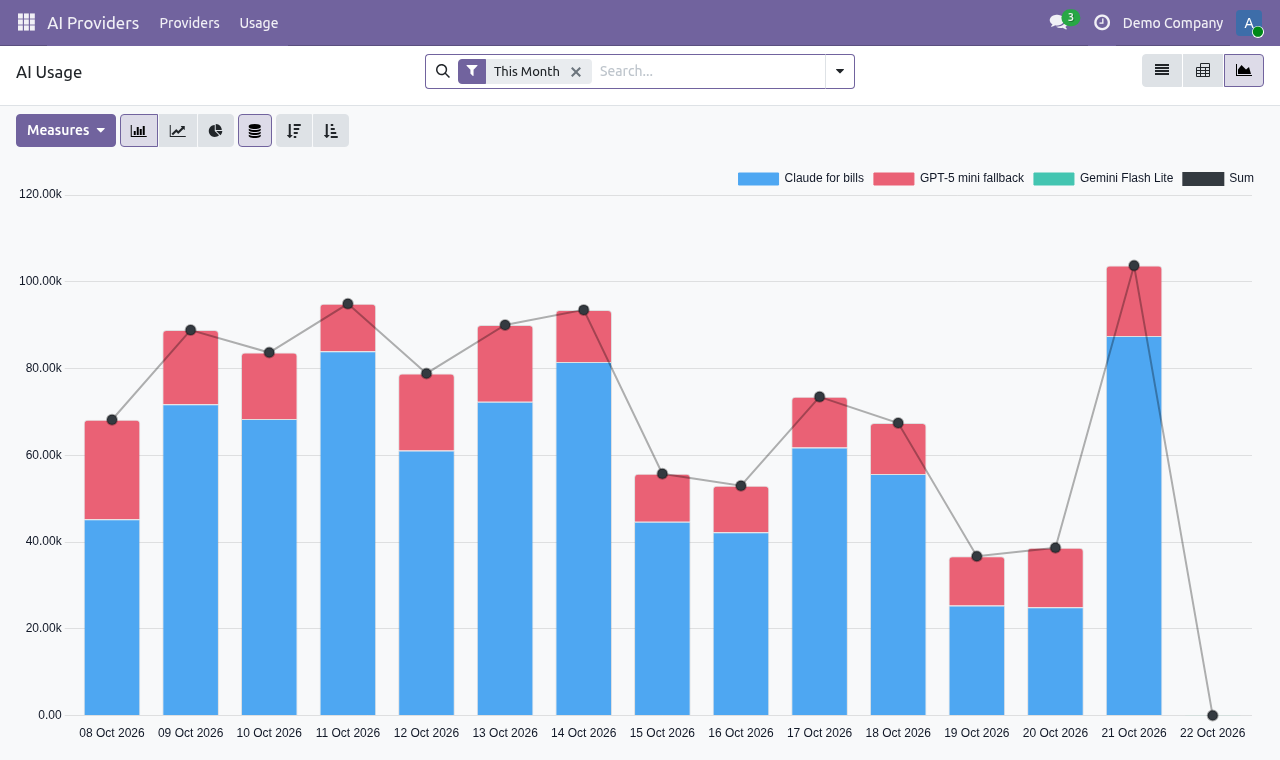Click the search magnifier icon
1280x760 pixels.
[x=443, y=71]
